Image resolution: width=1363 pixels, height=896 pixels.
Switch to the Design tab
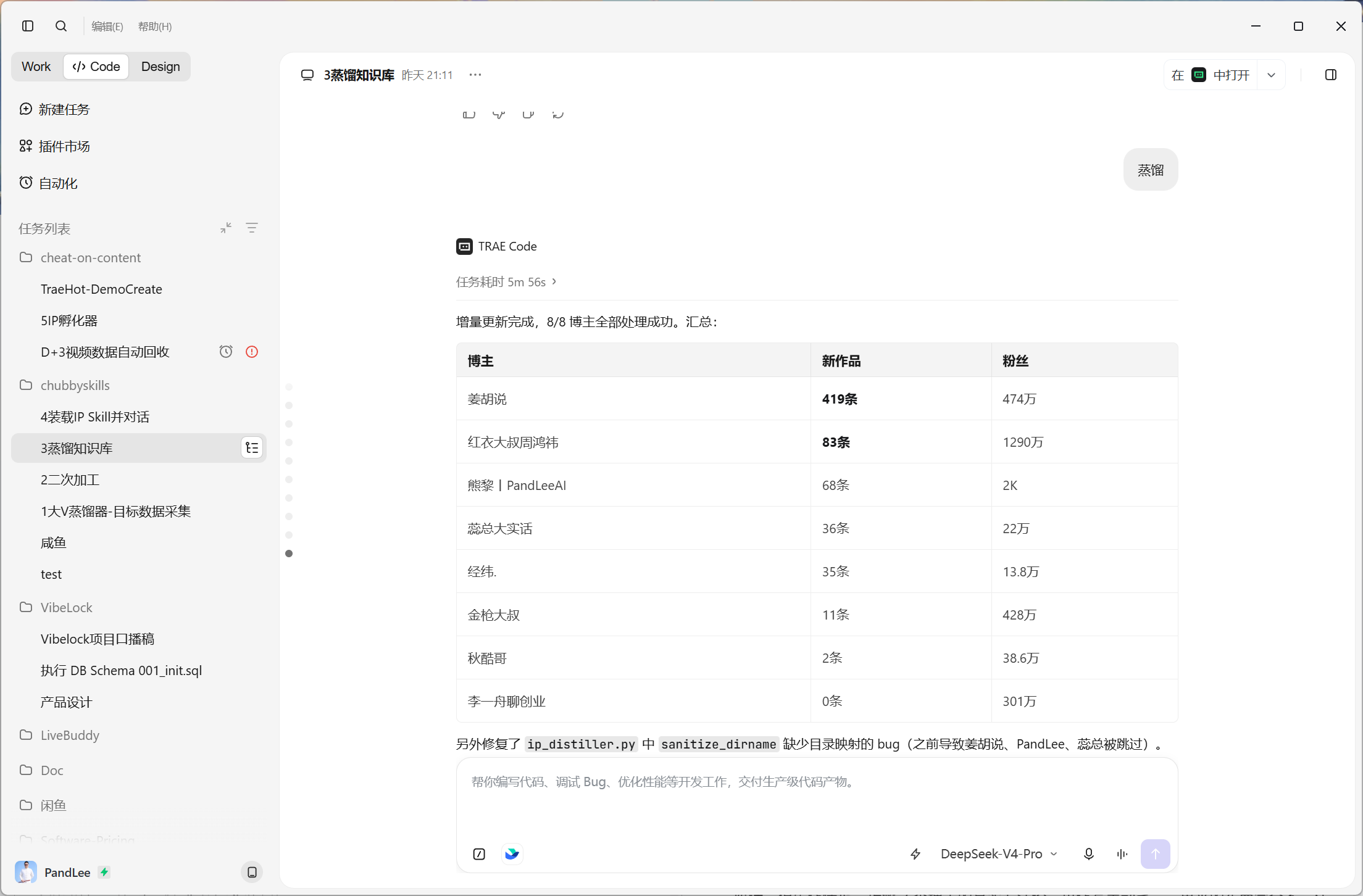(160, 67)
